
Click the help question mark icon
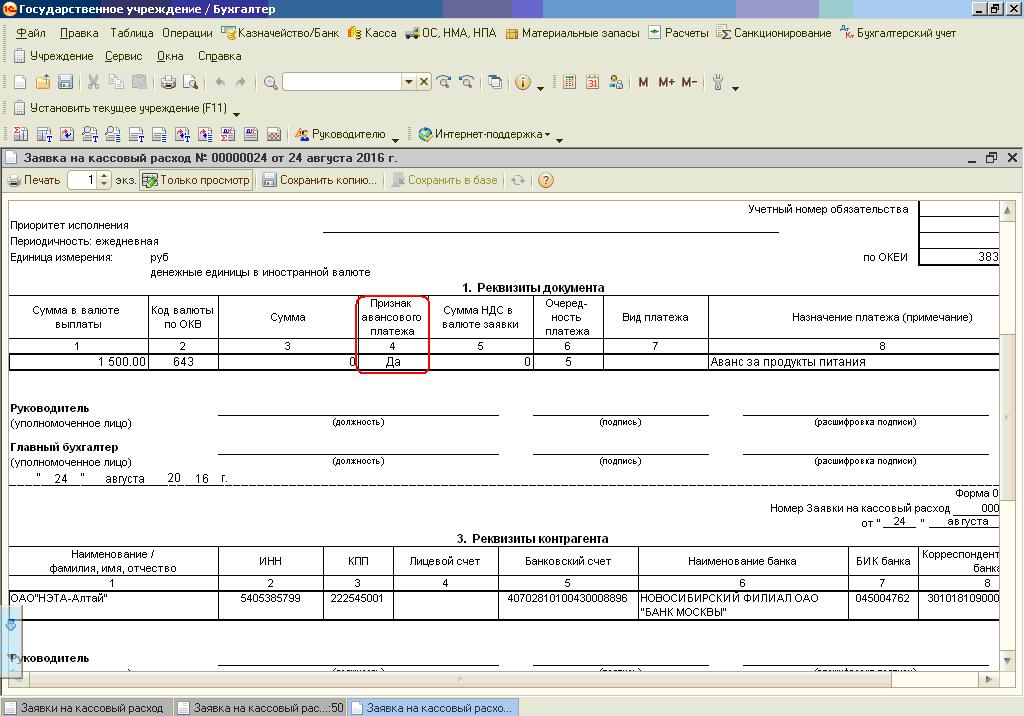click(x=546, y=181)
